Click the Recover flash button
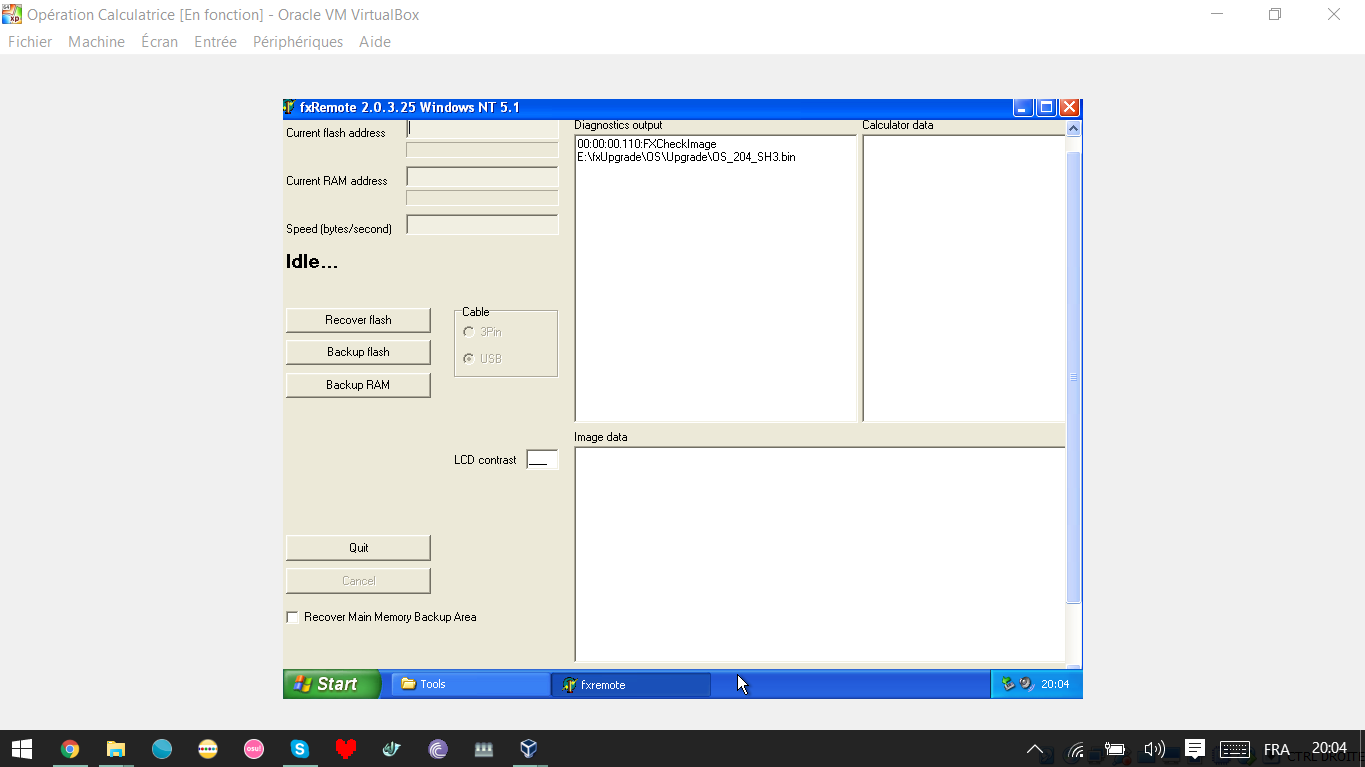Screen dimensions: 1365x767 (x=358, y=320)
